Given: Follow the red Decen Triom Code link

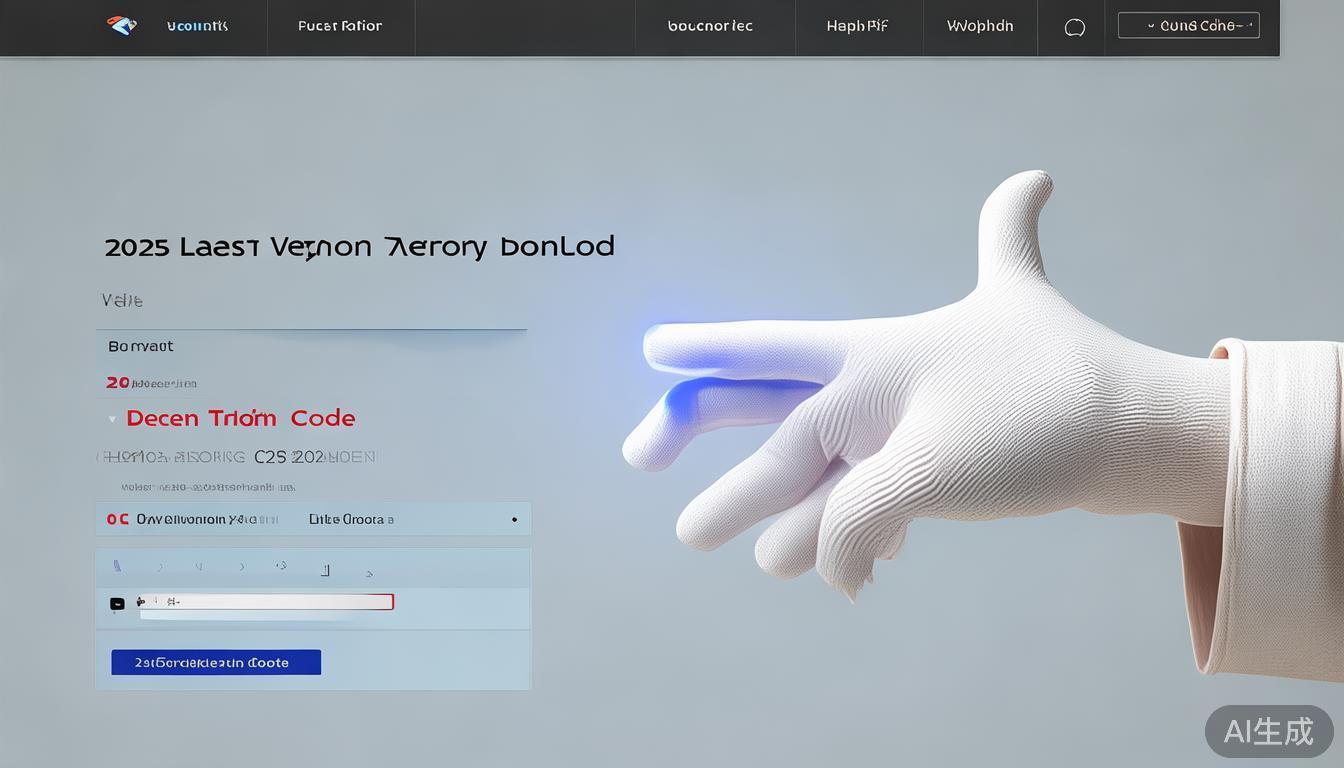Looking at the screenshot, I should coord(241,418).
